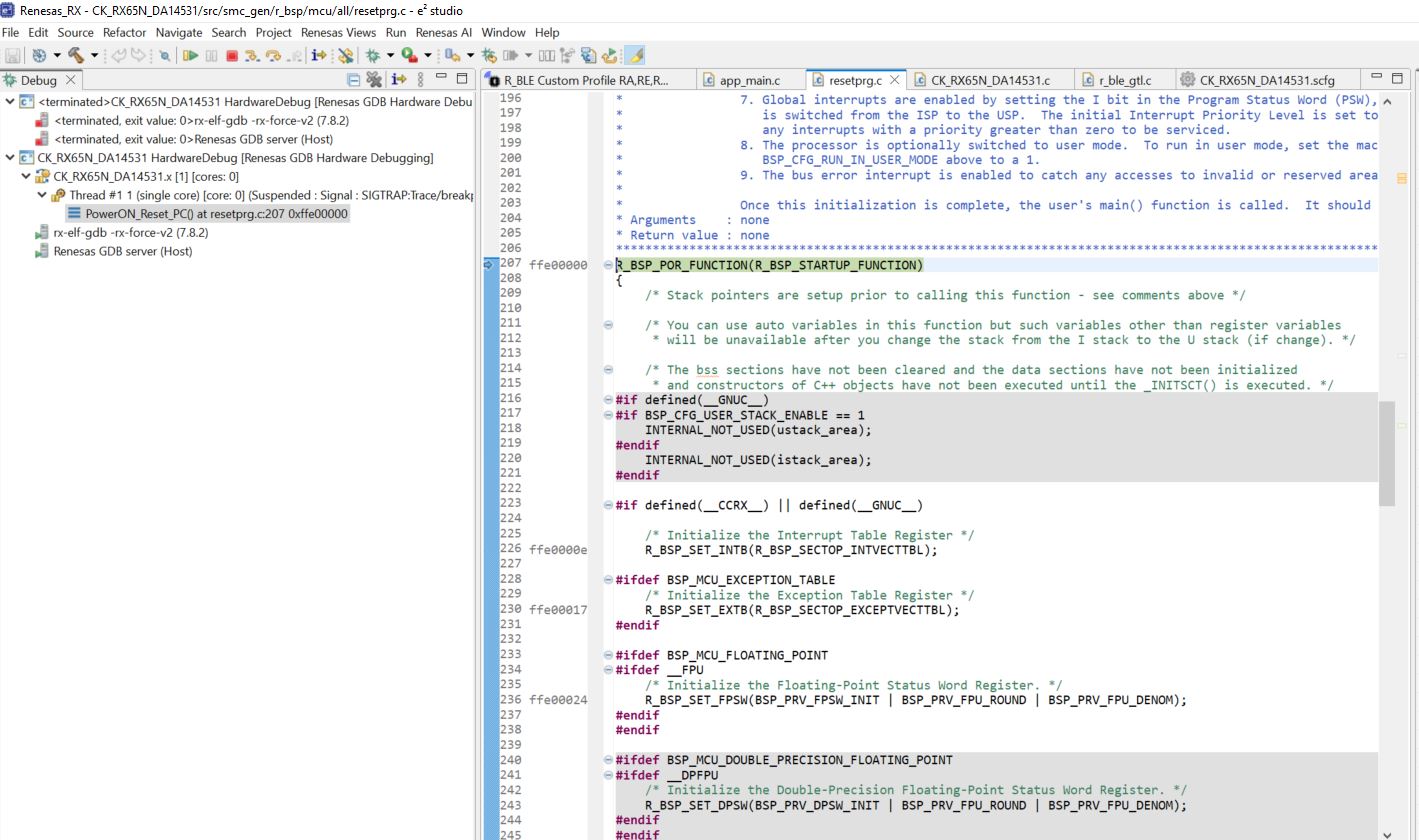Fold the R_BSP_POR_FUNCTION function at line 207

608,265
